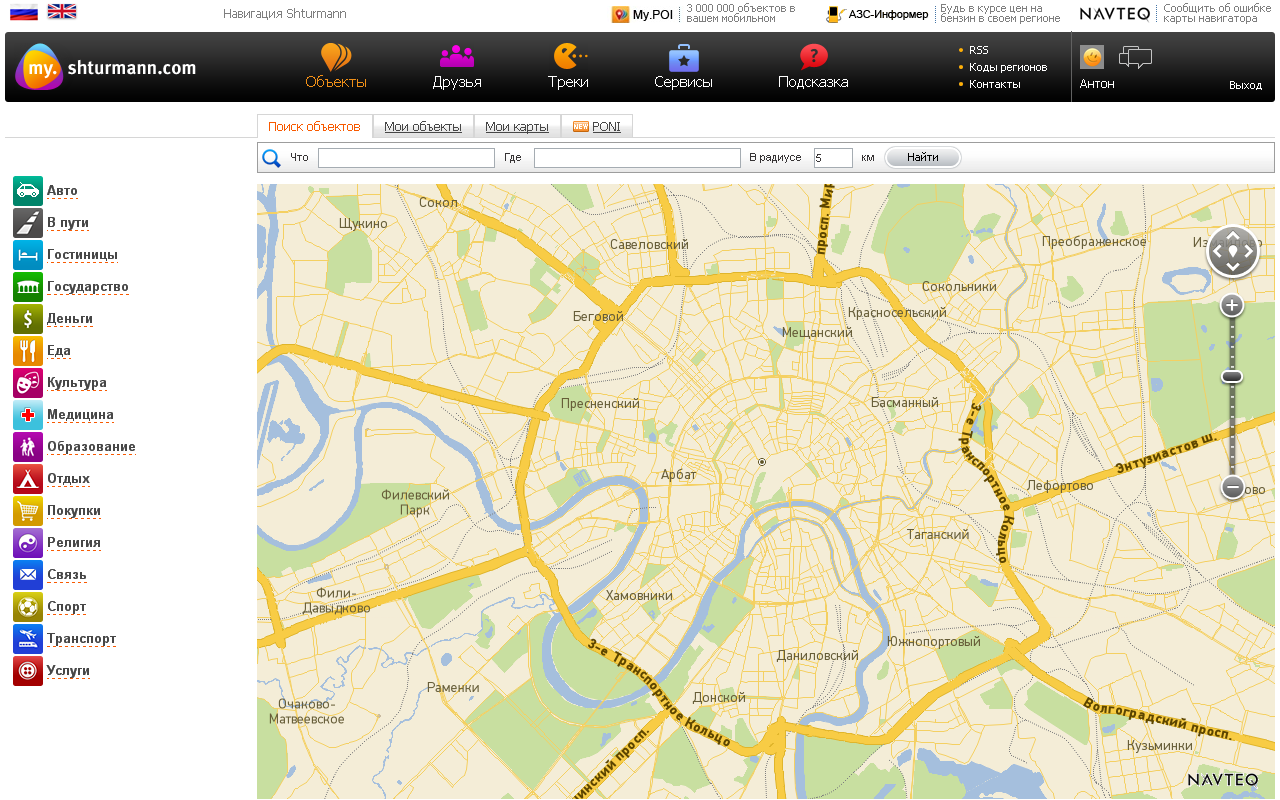
Task: Open the Мои карты tab
Action: pos(517,127)
